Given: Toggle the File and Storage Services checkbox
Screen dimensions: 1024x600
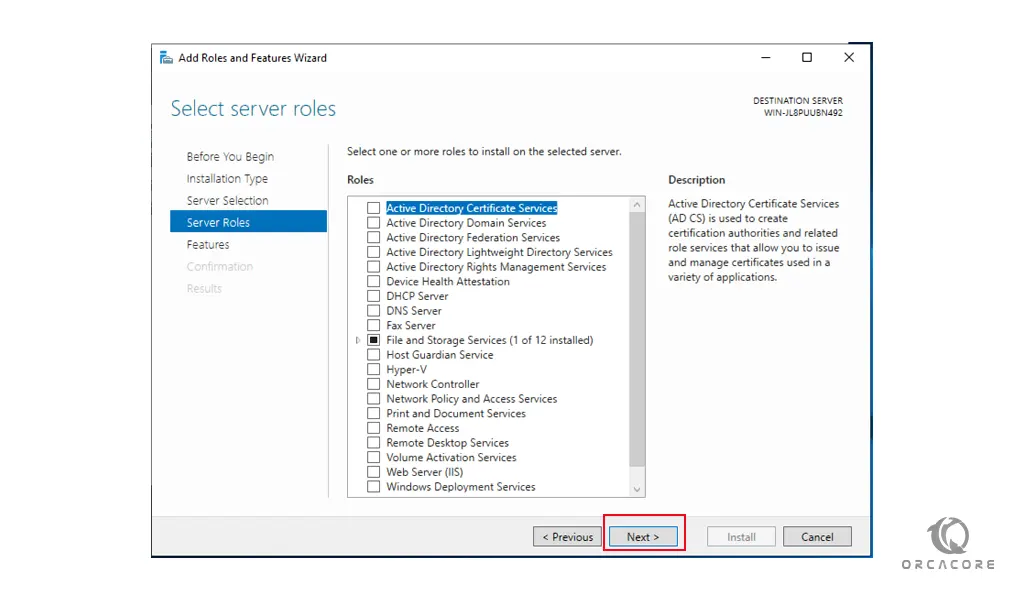Looking at the screenshot, I should [373, 340].
